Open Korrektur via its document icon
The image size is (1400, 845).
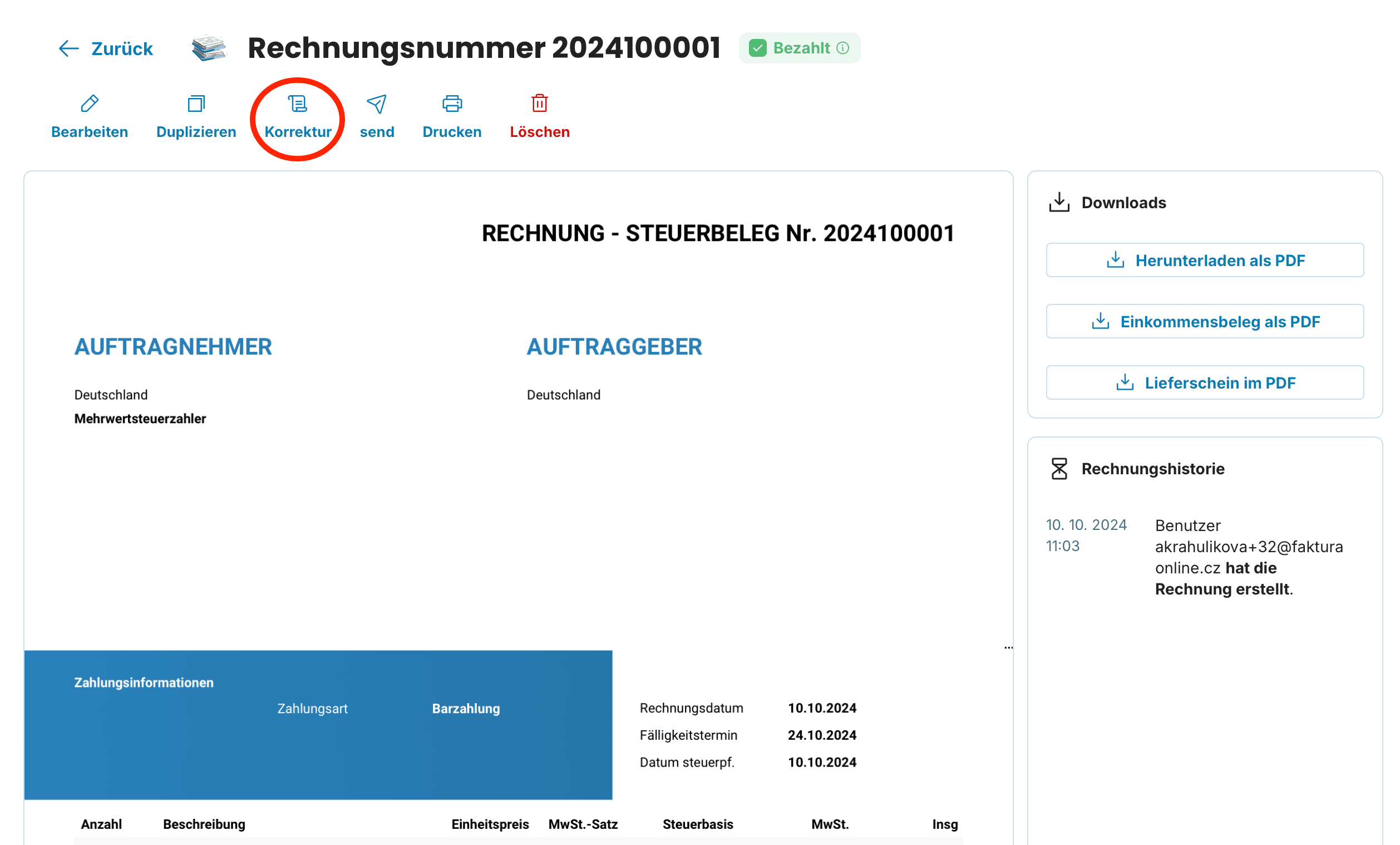point(298,104)
